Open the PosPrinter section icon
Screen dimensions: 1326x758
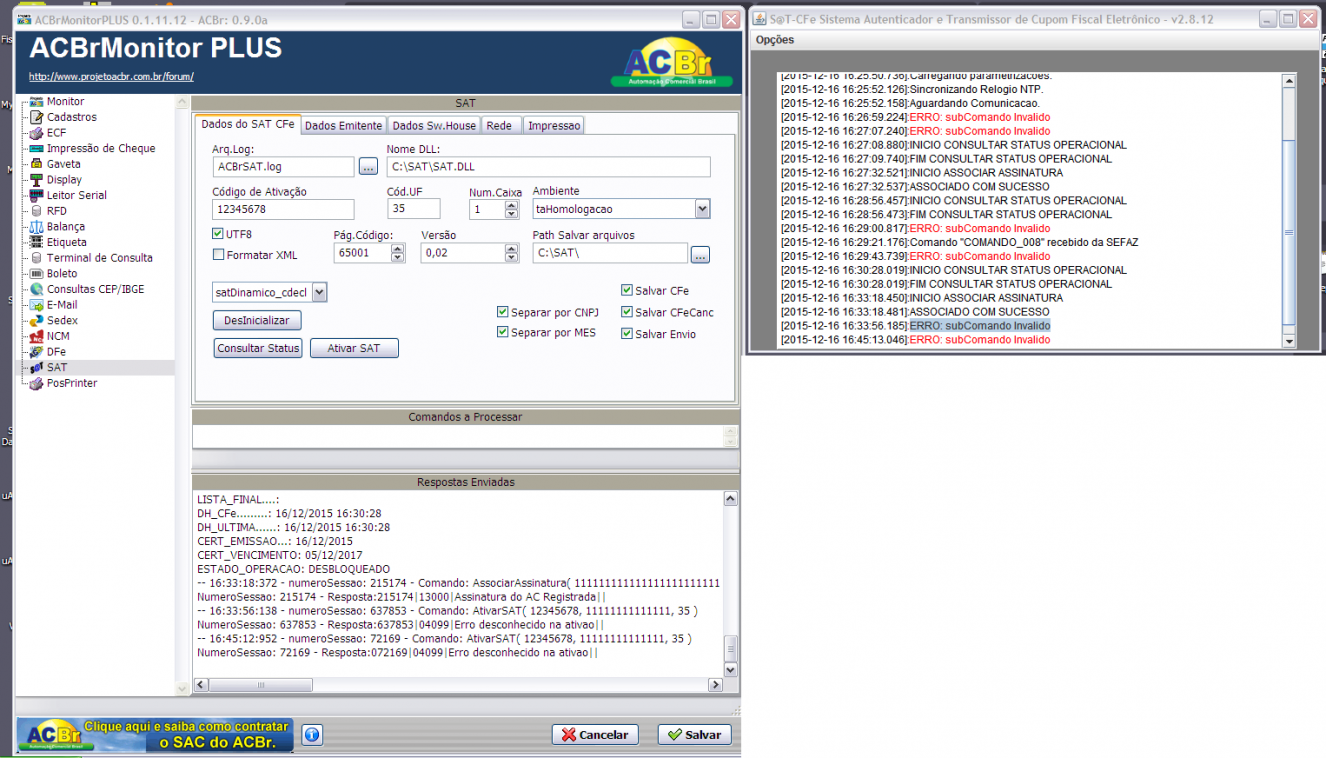tap(37, 383)
